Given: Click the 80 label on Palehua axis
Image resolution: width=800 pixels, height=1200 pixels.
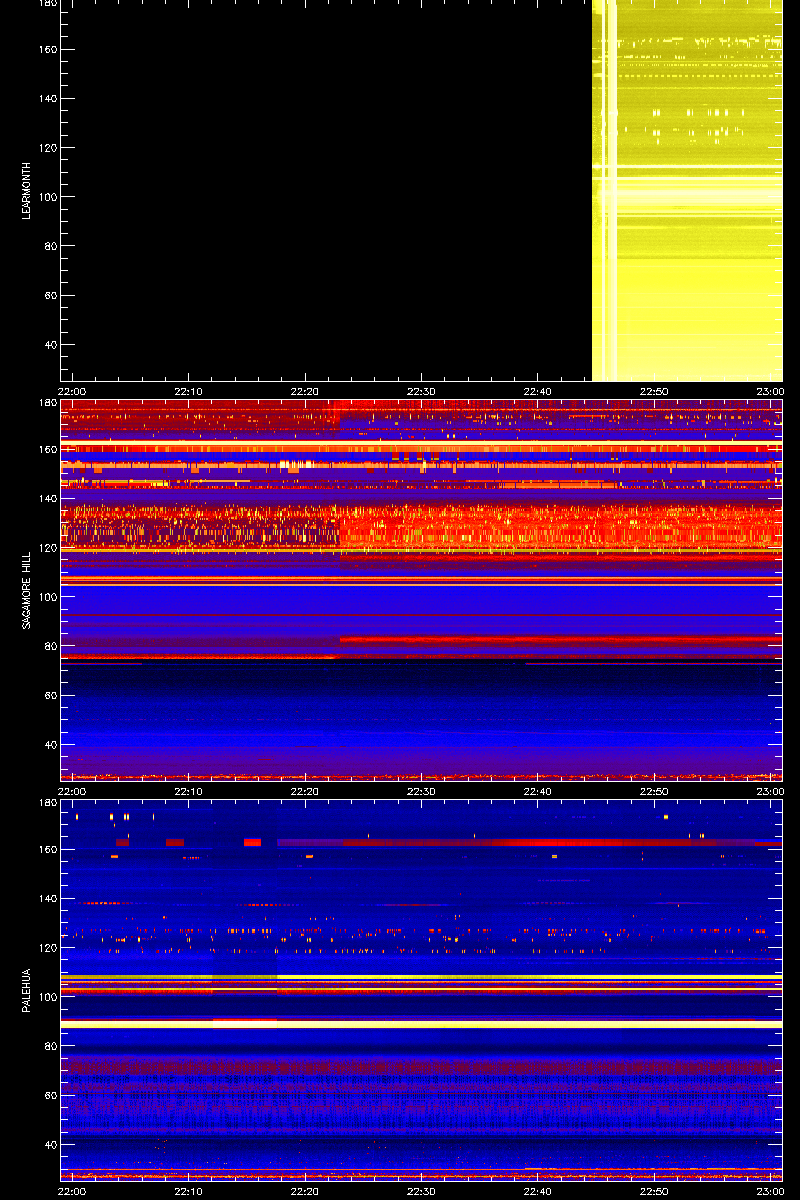Looking at the screenshot, I should (50, 1046).
